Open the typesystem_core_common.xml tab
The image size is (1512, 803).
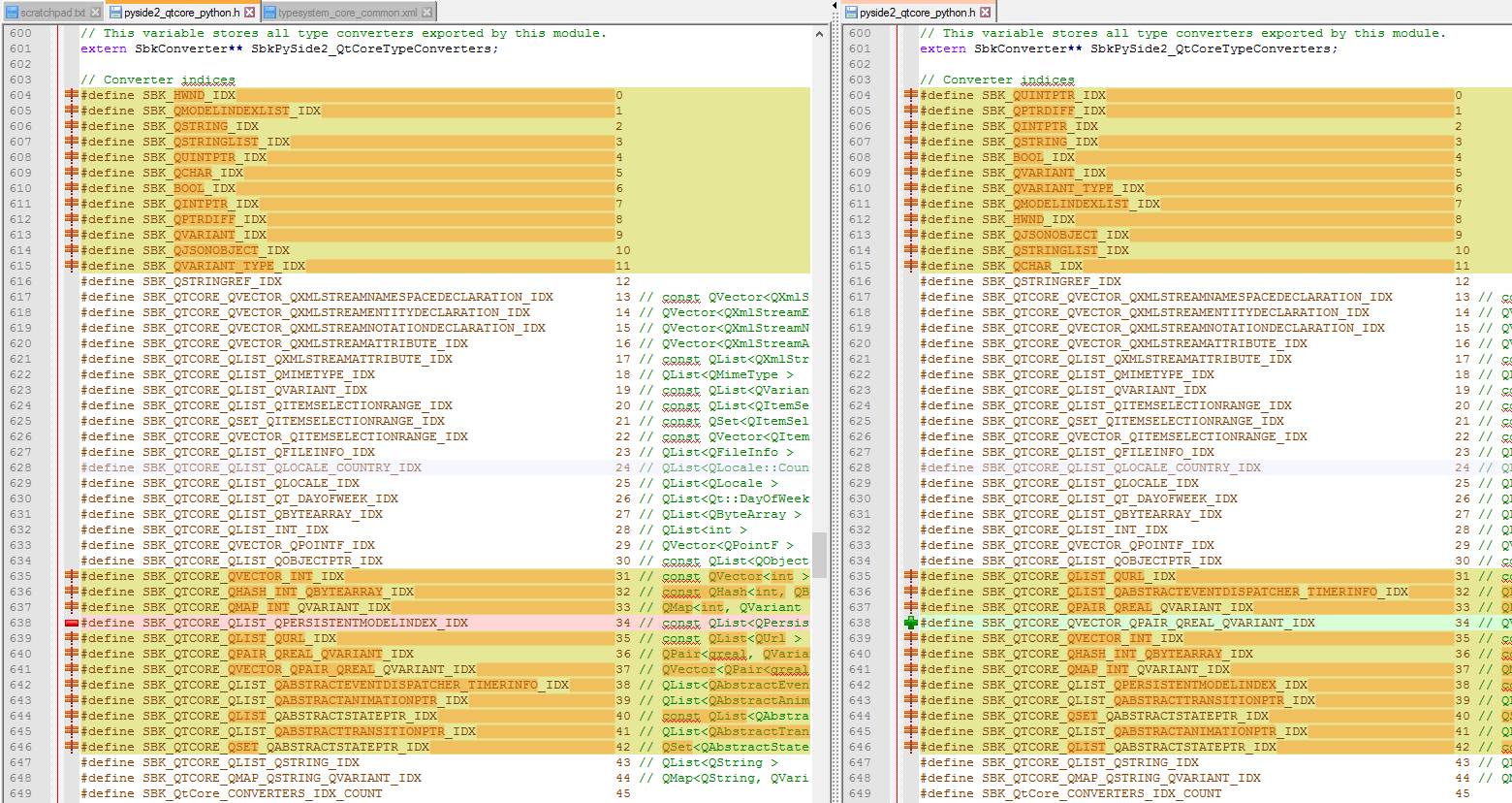[347, 13]
